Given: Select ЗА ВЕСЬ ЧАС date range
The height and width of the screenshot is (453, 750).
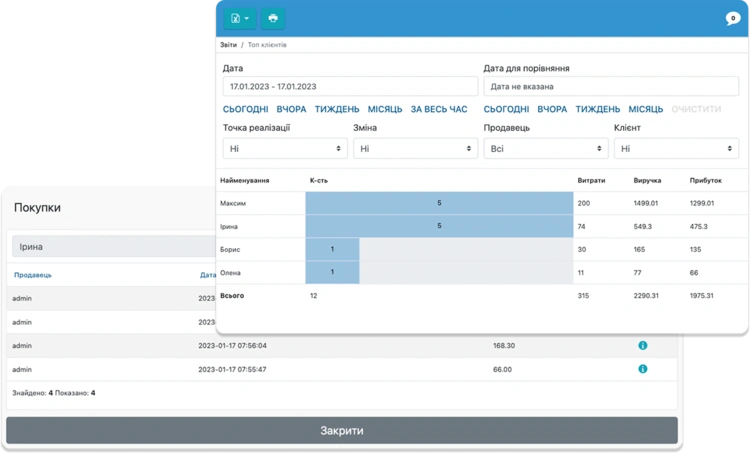Looking at the screenshot, I should (x=439, y=110).
